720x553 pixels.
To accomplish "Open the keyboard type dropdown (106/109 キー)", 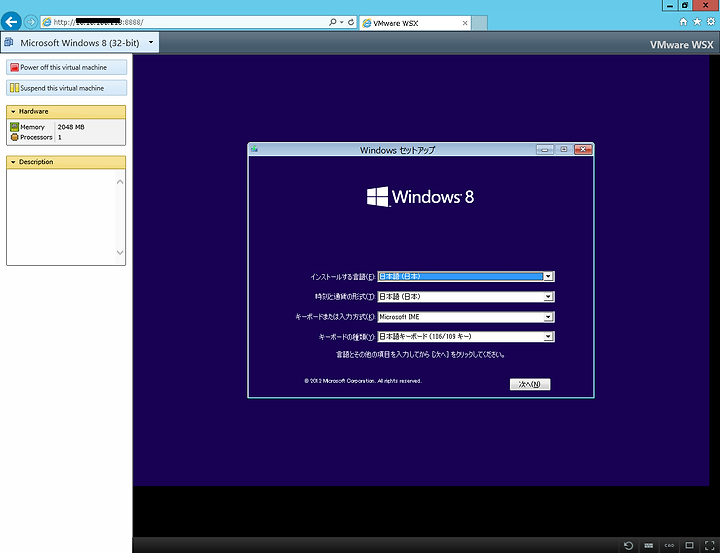I will pos(548,337).
